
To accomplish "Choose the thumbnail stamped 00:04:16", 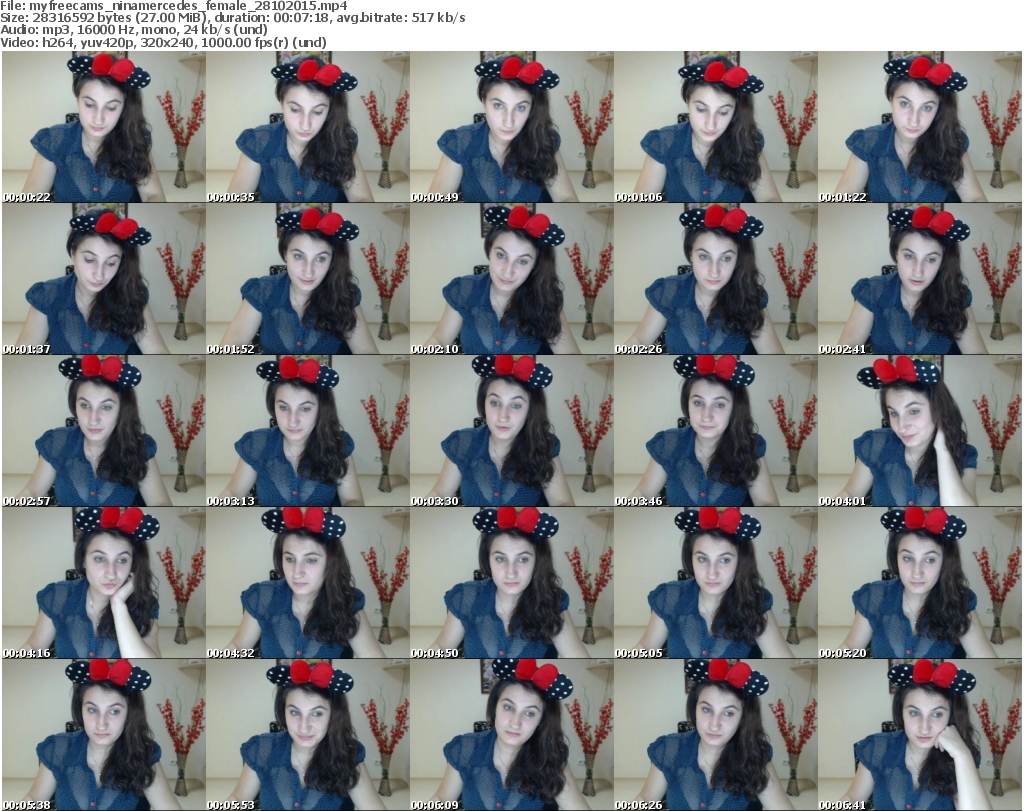I will tap(104, 583).
